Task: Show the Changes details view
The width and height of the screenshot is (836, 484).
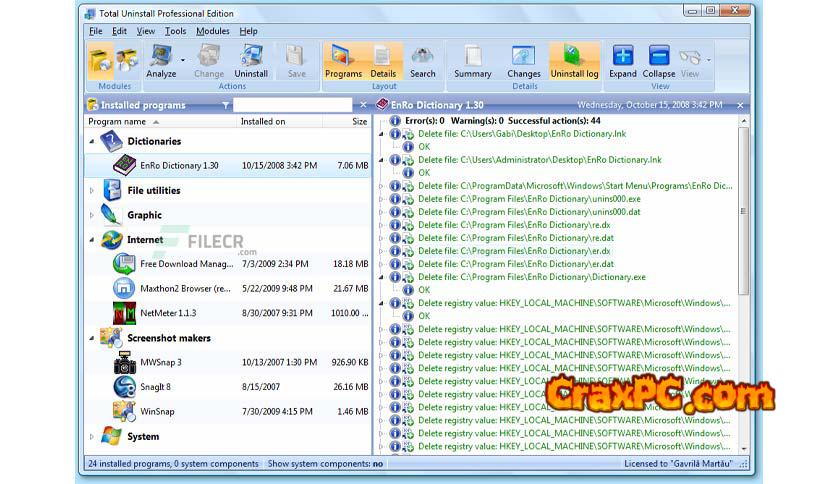Action: pos(524,61)
